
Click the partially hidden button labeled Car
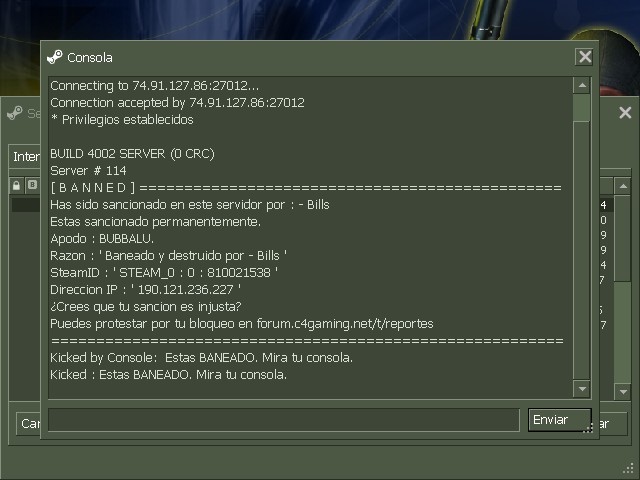tap(29, 424)
